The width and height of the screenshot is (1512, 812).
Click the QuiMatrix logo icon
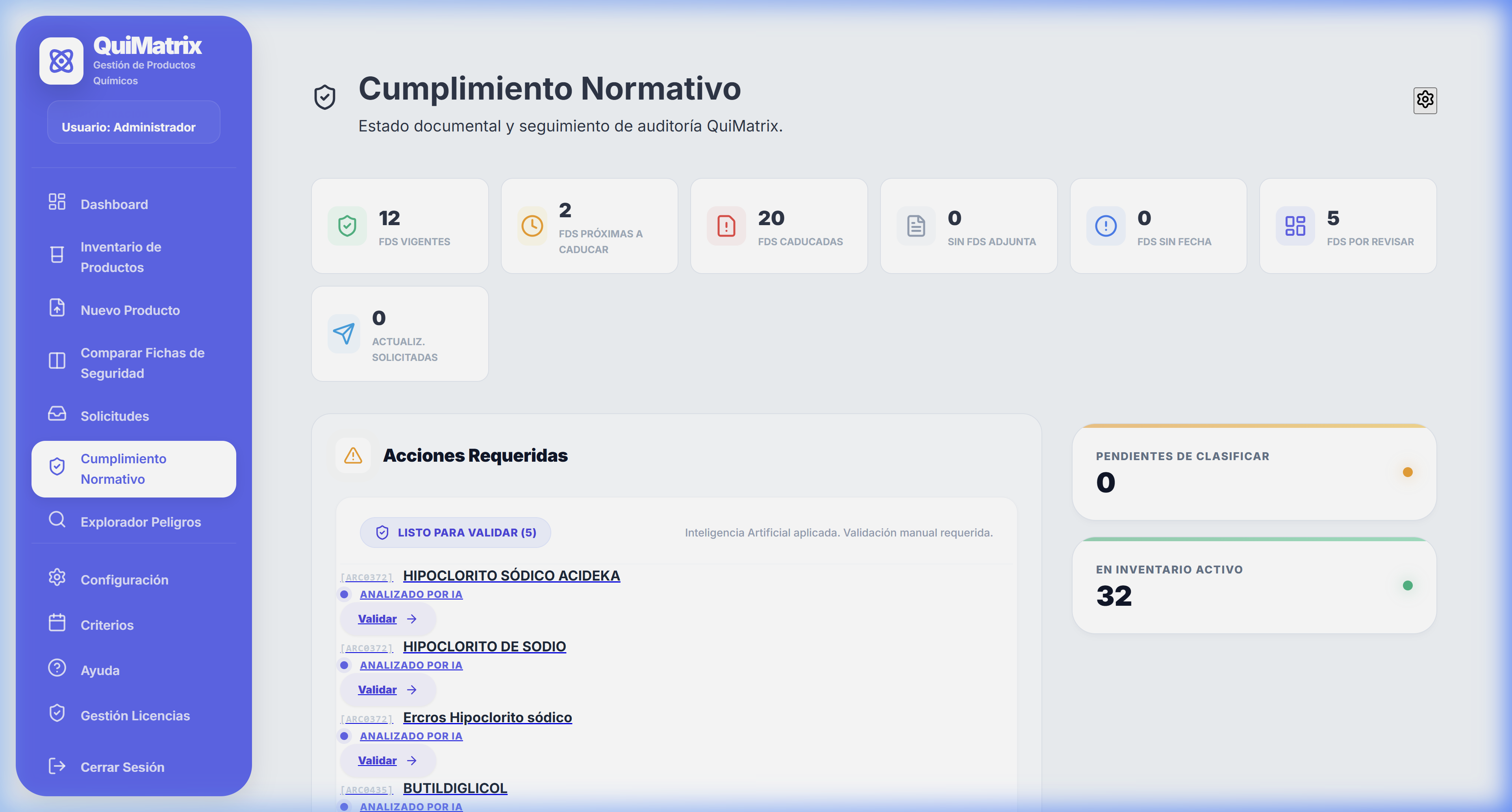[x=62, y=61]
